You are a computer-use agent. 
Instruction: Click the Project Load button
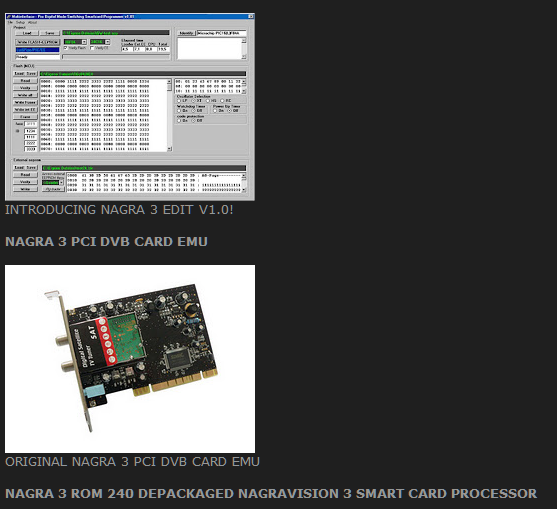tap(27, 33)
